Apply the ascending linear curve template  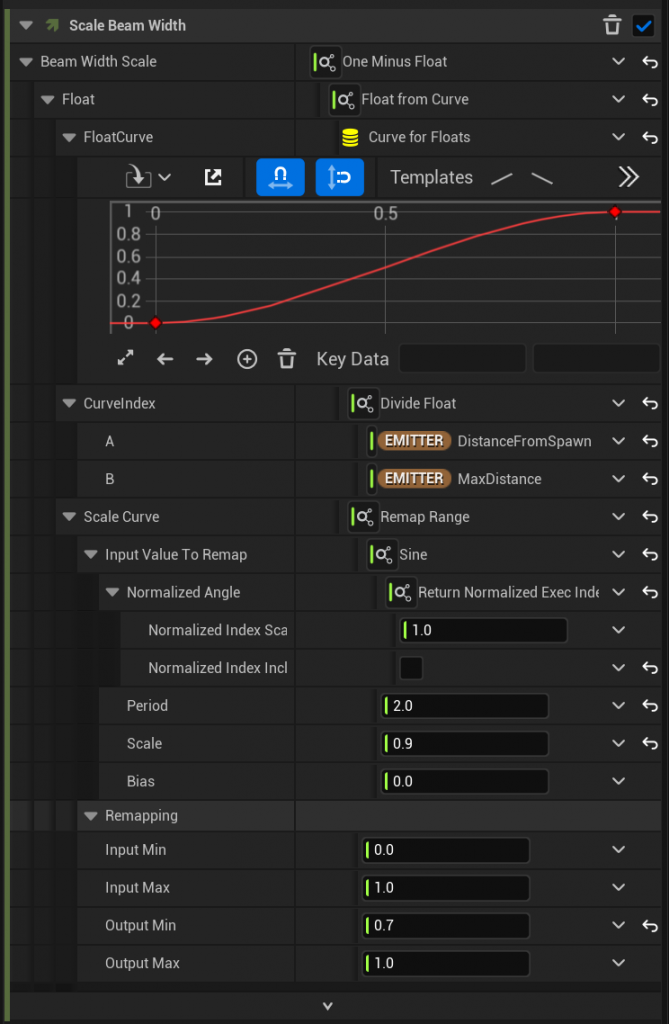point(503,178)
